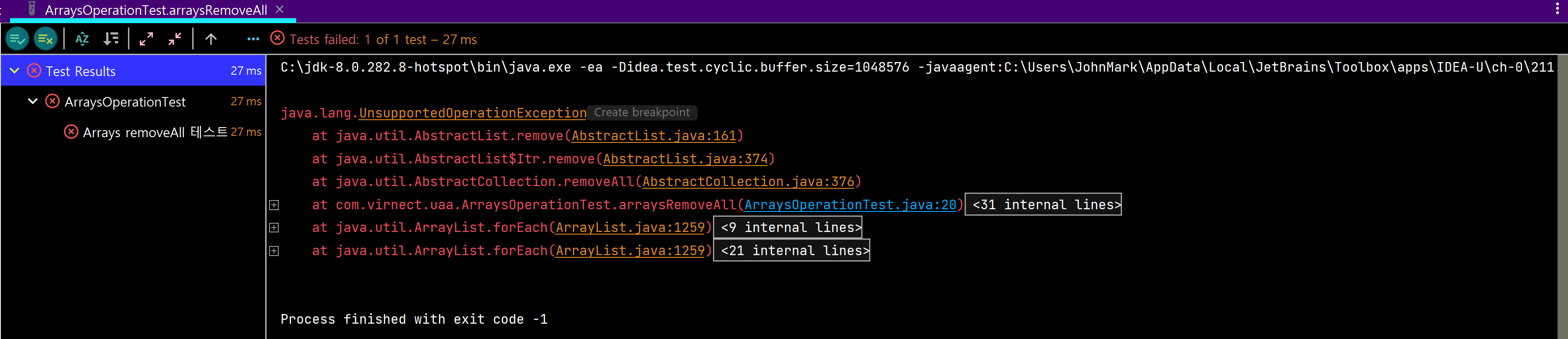Toggle Show Passed tests filter
The image size is (1568, 339).
point(17,40)
